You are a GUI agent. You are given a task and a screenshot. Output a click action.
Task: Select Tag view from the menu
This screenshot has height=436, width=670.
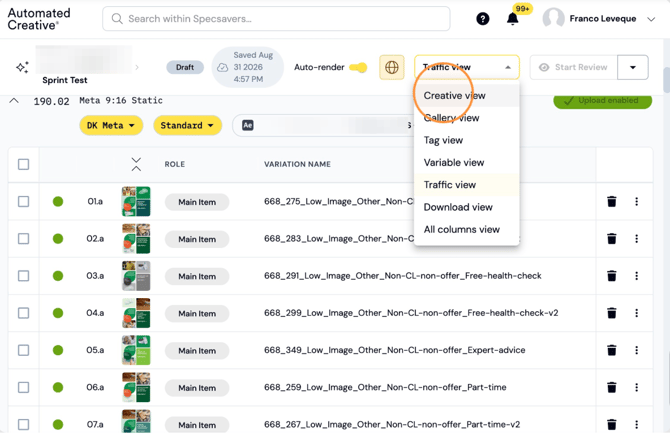[467, 140]
